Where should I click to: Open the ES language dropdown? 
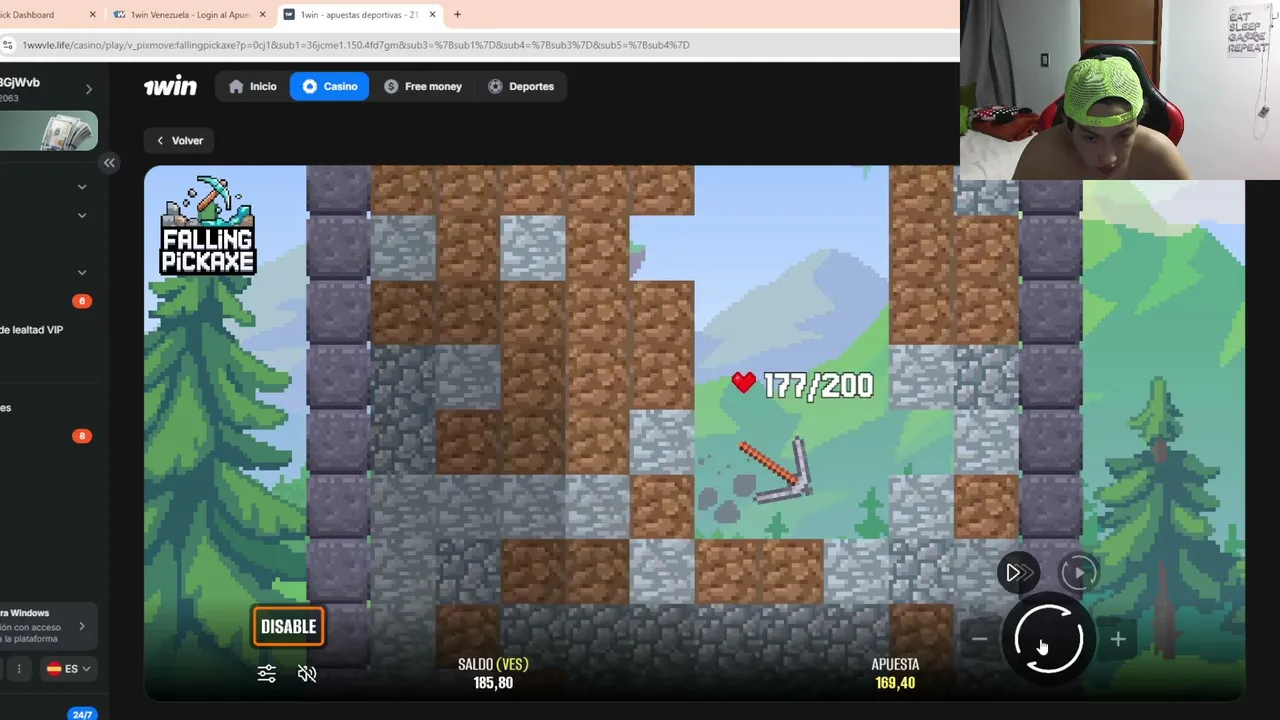[68, 669]
